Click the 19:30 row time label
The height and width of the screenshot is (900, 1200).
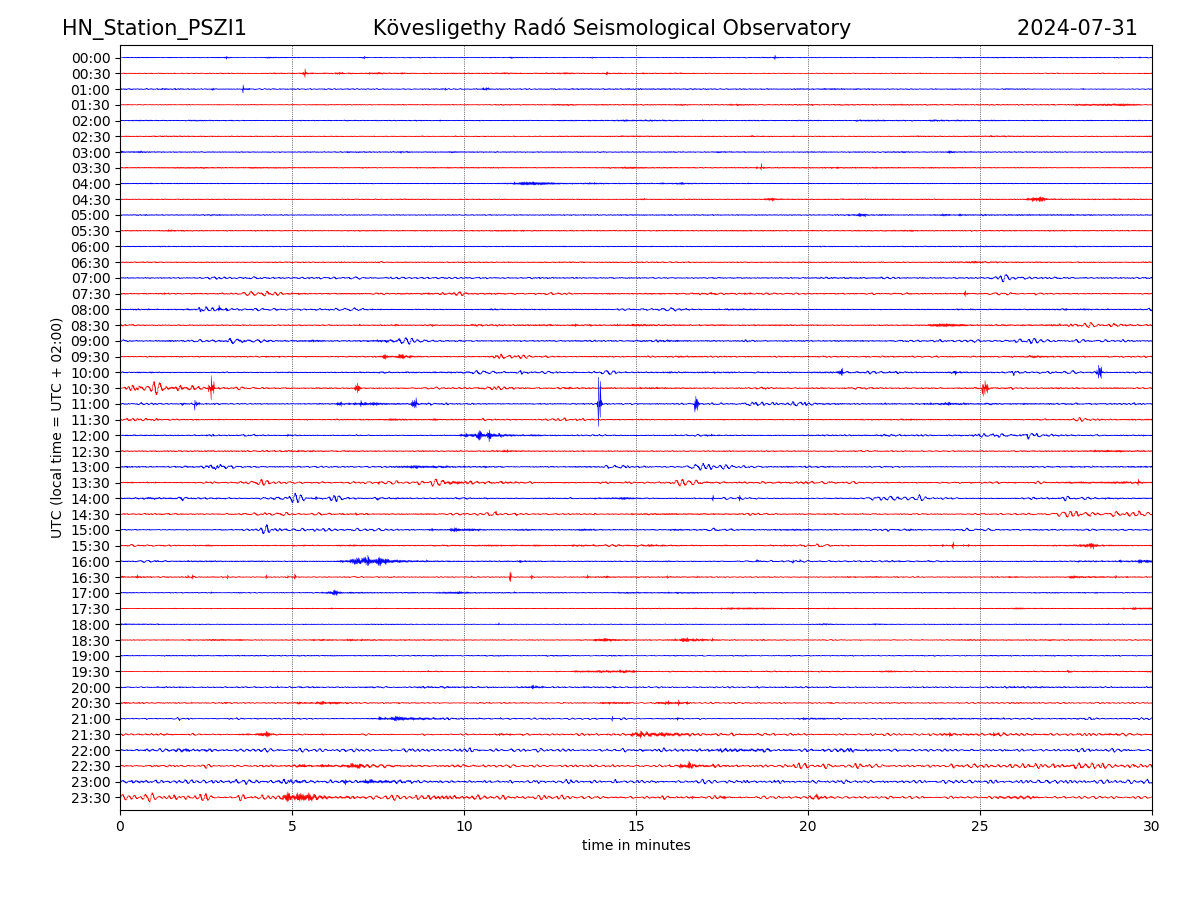(x=91, y=672)
